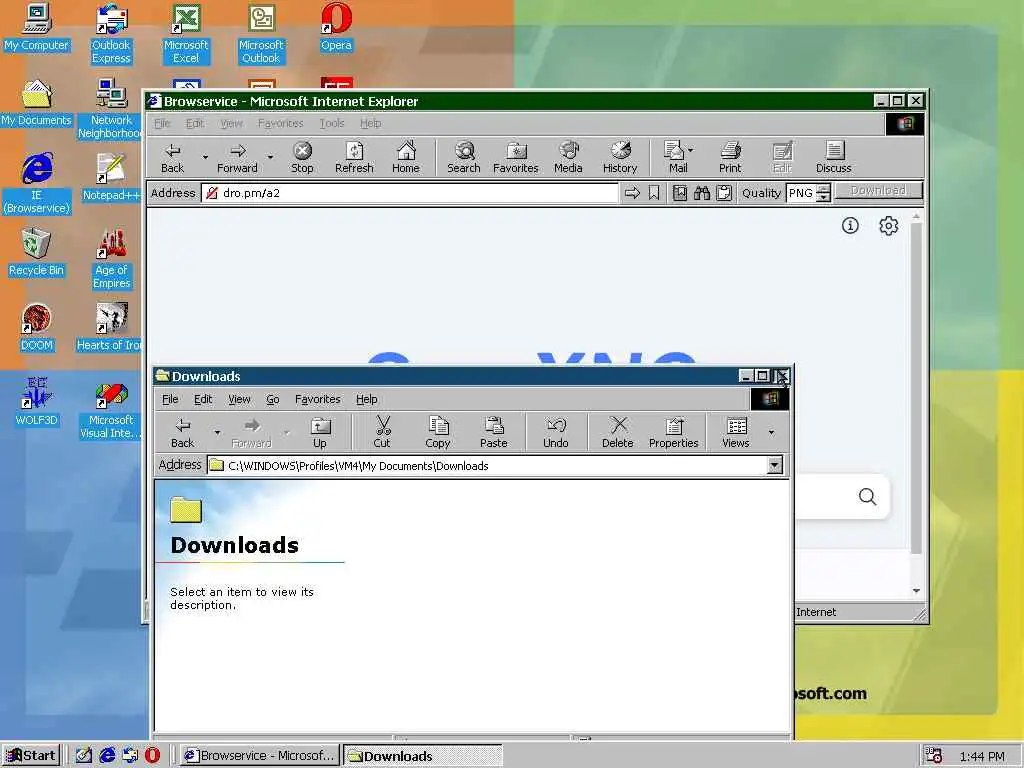Go Back in Internet Explorer toolbar

(x=172, y=158)
